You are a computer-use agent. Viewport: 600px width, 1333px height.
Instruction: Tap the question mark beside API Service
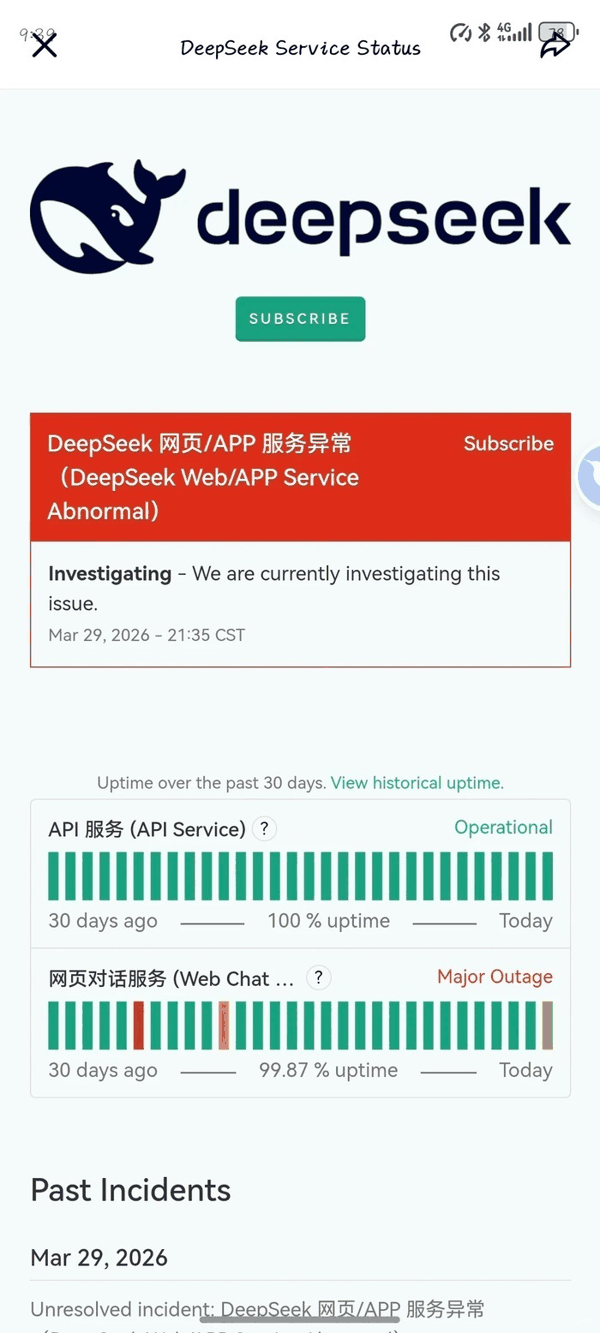click(264, 829)
